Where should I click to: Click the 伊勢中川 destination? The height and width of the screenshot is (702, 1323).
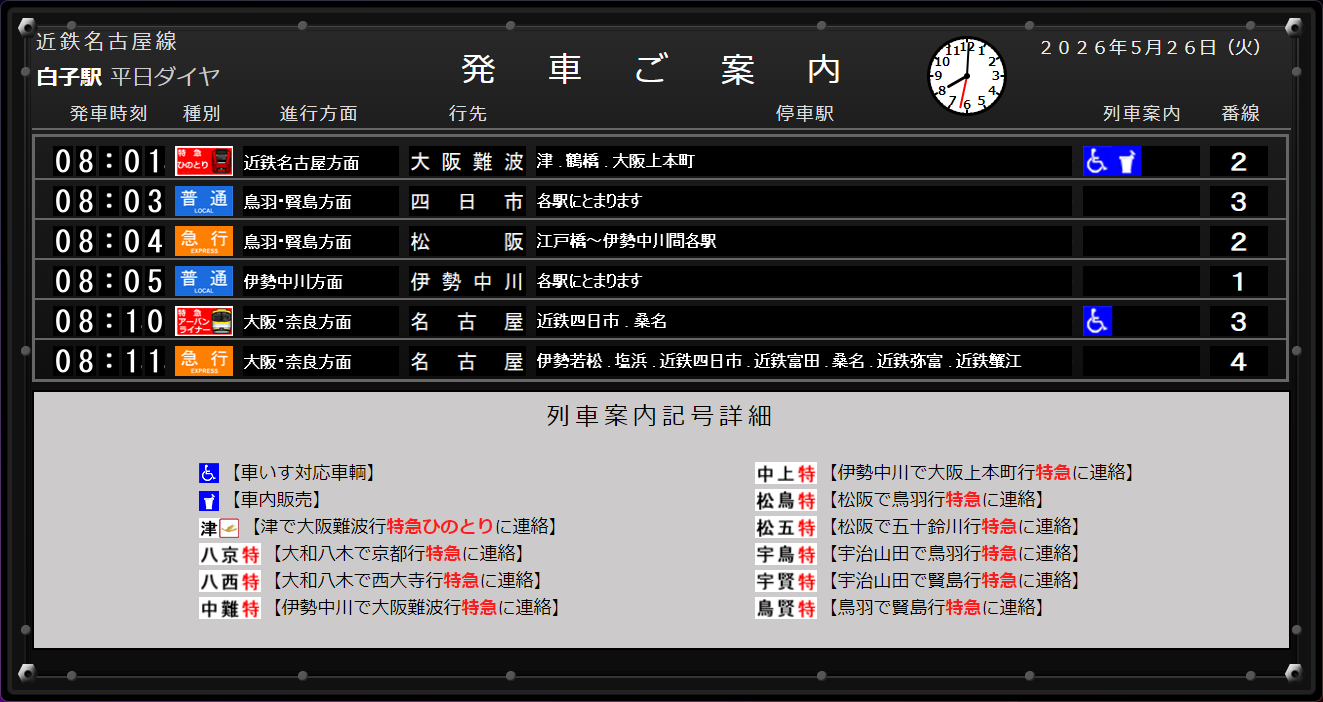click(467, 282)
